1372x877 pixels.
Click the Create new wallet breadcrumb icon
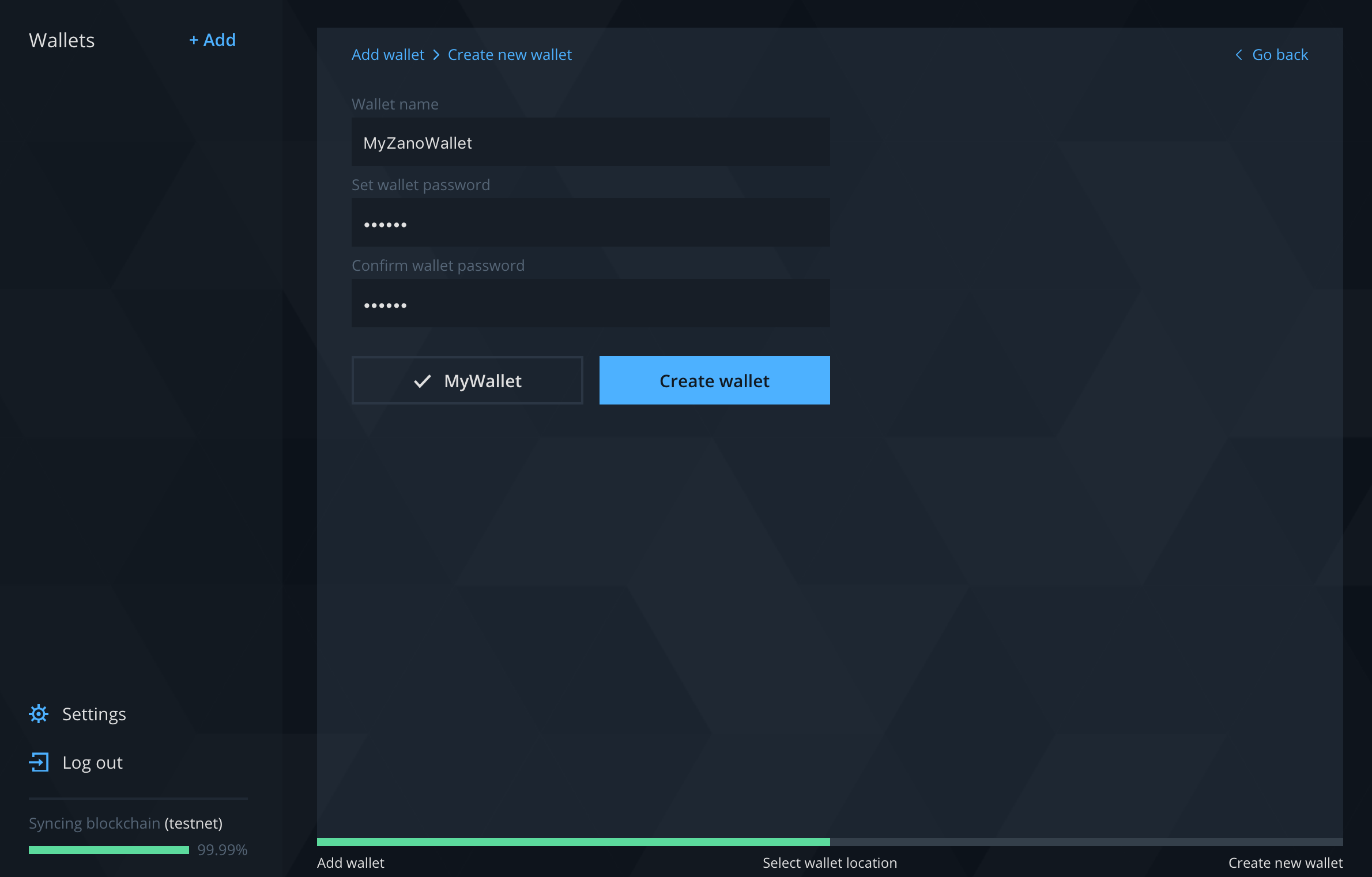point(509,54)
